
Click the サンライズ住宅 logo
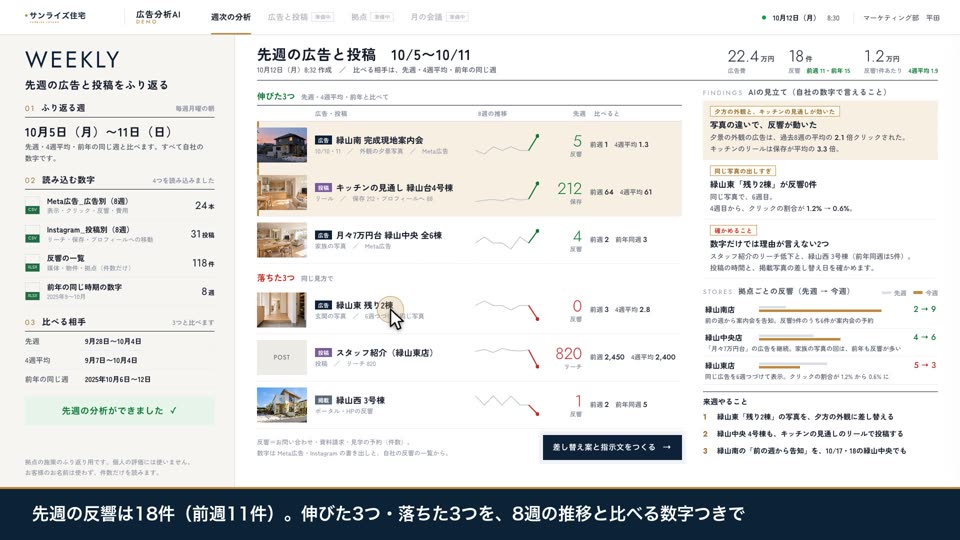56,17
